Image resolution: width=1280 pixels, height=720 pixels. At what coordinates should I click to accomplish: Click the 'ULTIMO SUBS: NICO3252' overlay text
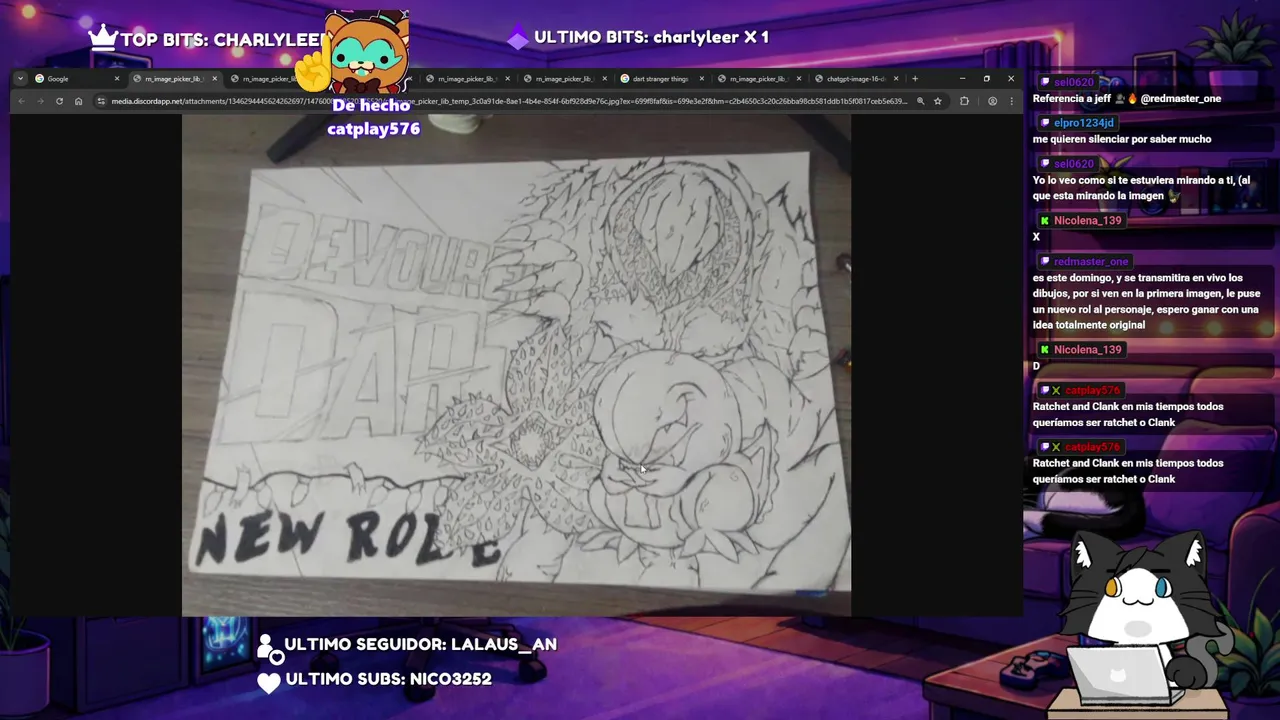[388, 679]
